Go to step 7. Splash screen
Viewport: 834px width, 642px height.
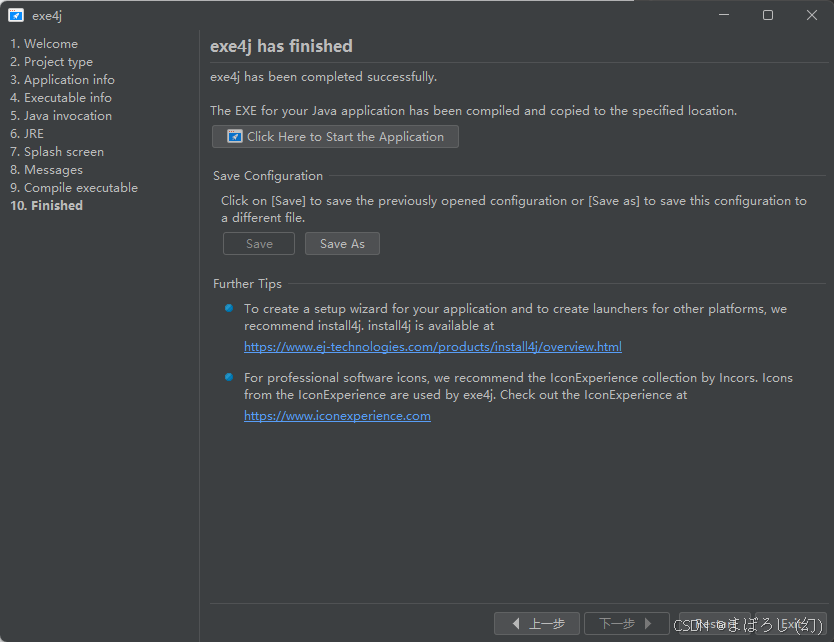coord(56,152)
